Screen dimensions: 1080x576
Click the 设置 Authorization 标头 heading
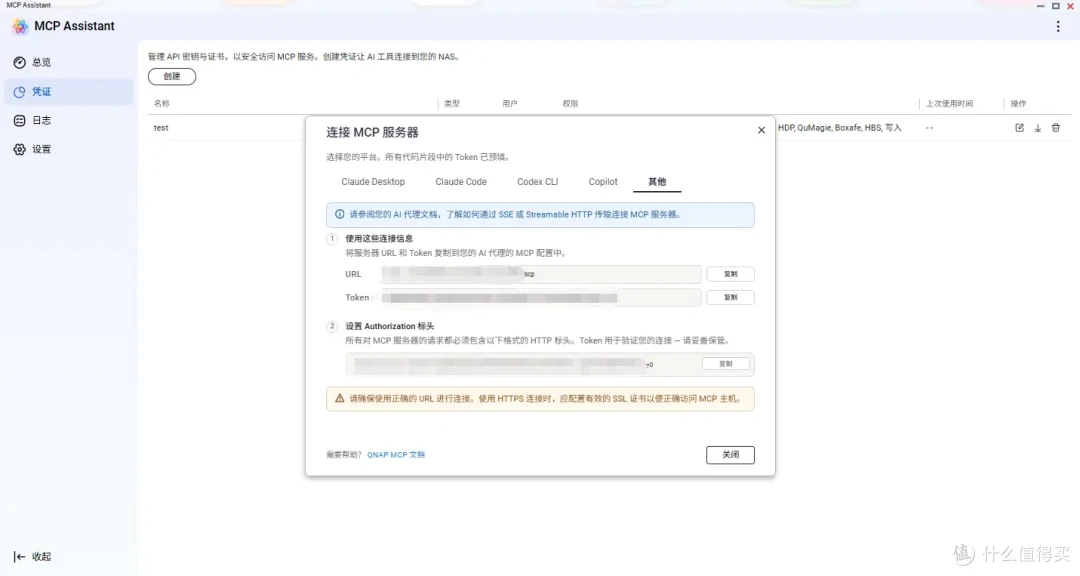(389, 326)
